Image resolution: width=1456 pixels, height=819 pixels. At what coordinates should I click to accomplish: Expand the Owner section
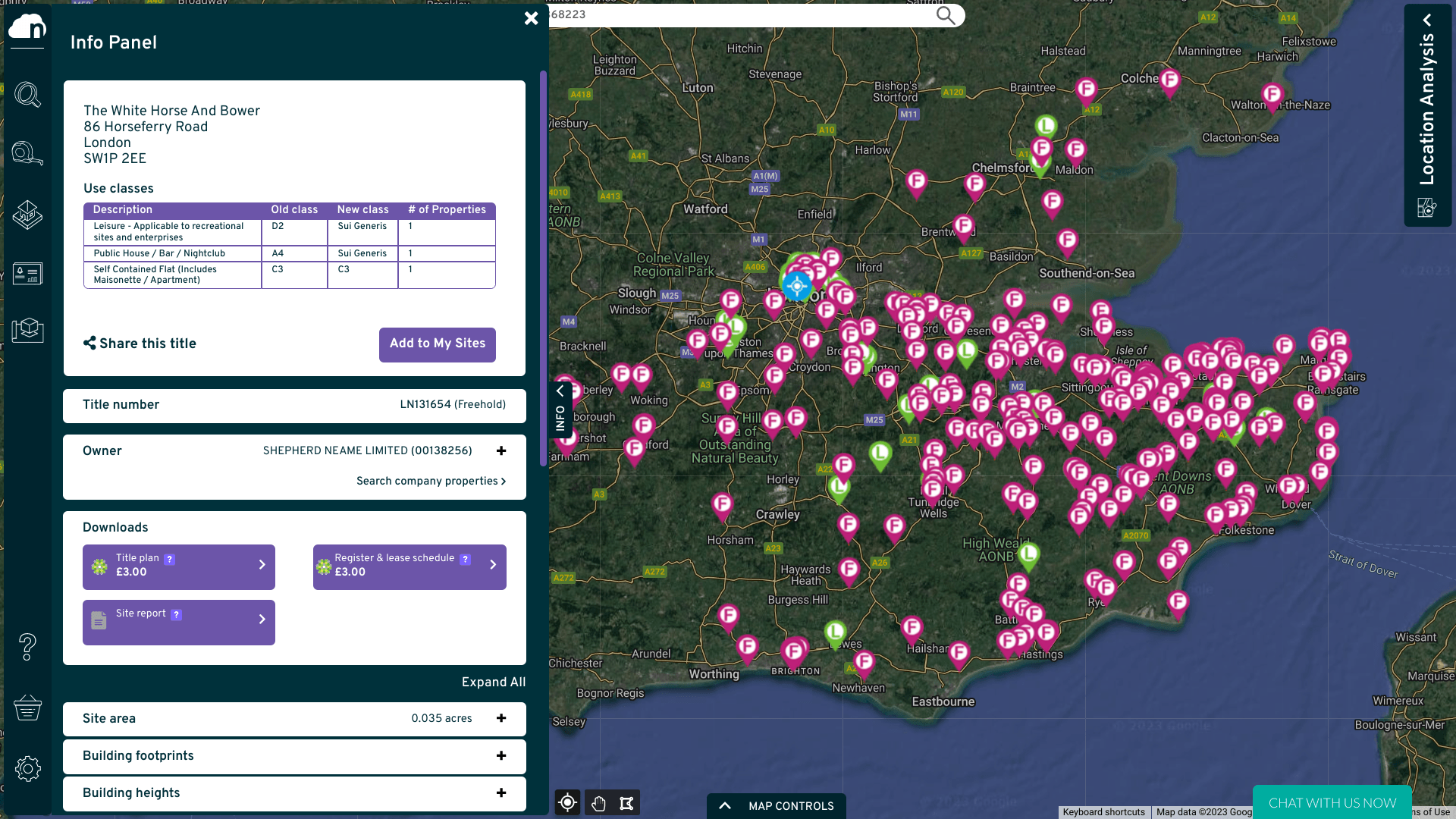point(501,450)
